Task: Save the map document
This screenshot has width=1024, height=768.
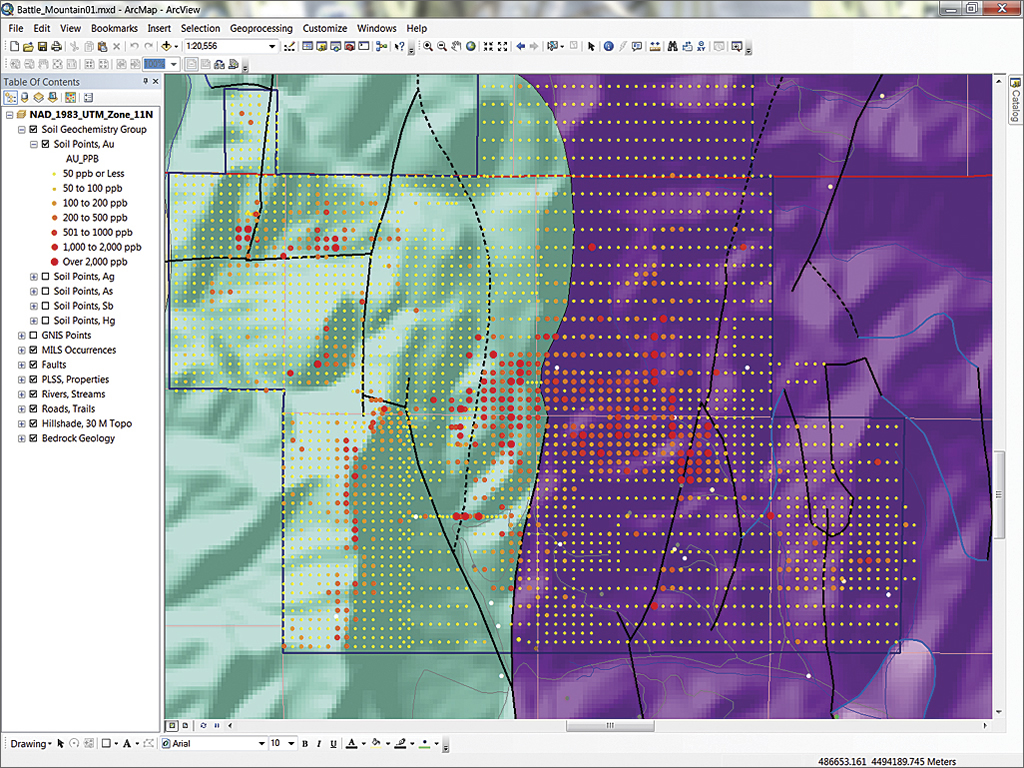Action: (43, 46)
